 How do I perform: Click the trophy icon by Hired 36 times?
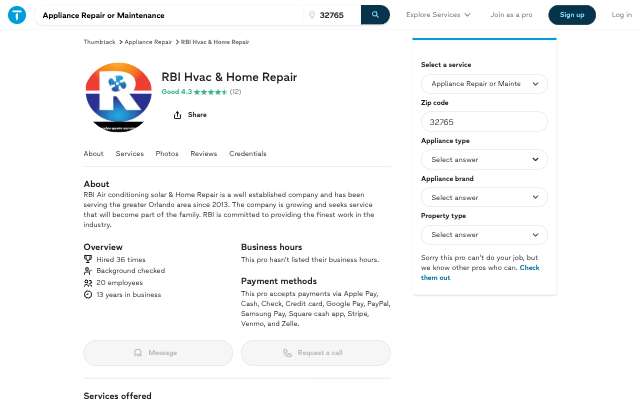88,259
